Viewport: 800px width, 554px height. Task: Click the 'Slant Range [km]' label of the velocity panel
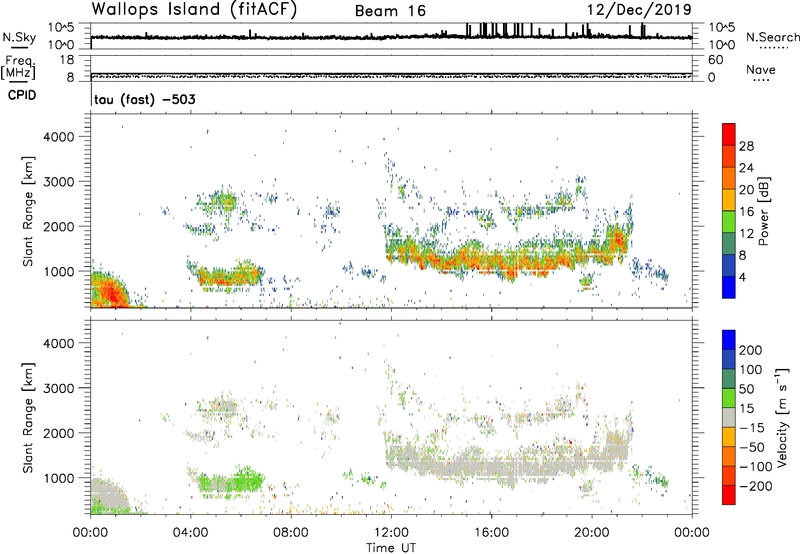(x=28, y=418)
